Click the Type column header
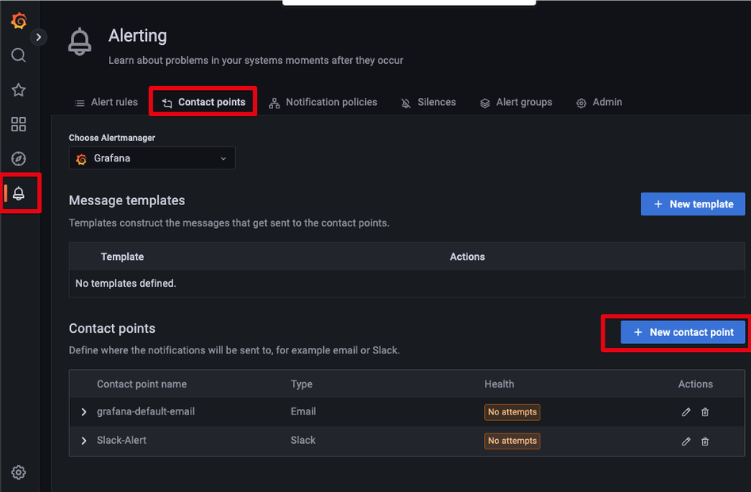Viewport: 751px width, 492px height. 301,384
